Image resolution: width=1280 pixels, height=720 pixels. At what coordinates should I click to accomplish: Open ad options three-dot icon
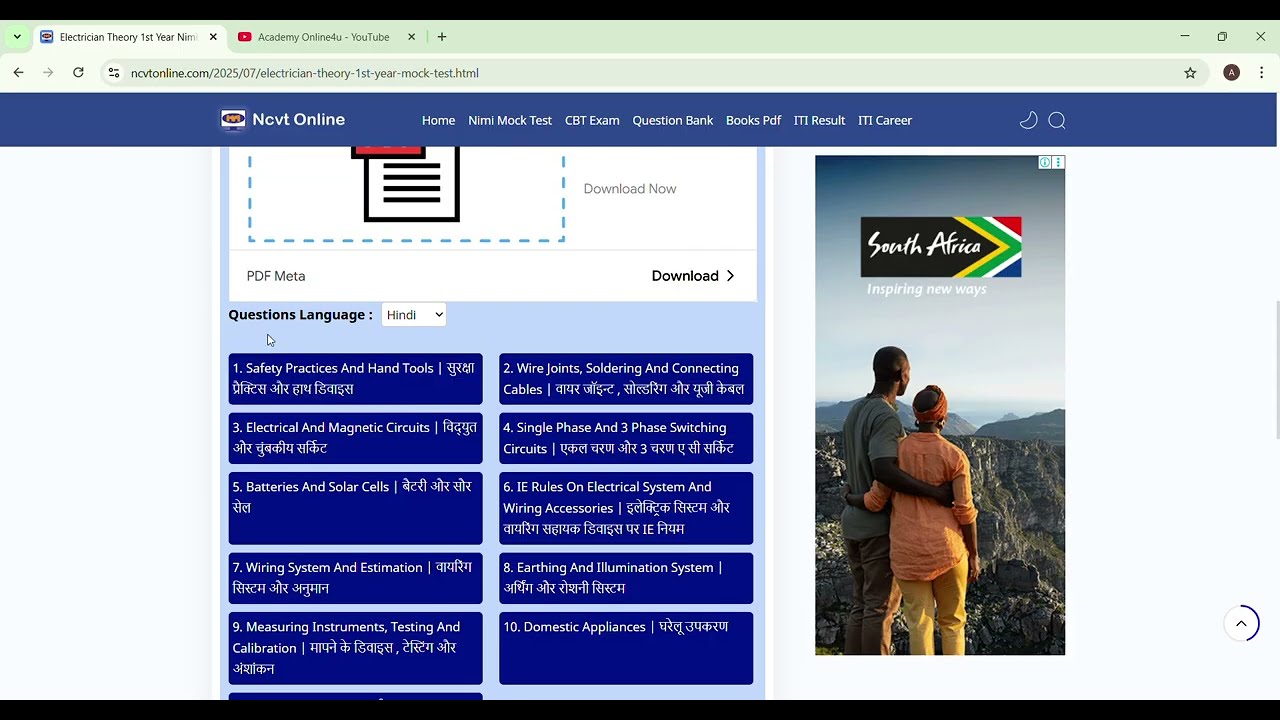point(1058,162)
